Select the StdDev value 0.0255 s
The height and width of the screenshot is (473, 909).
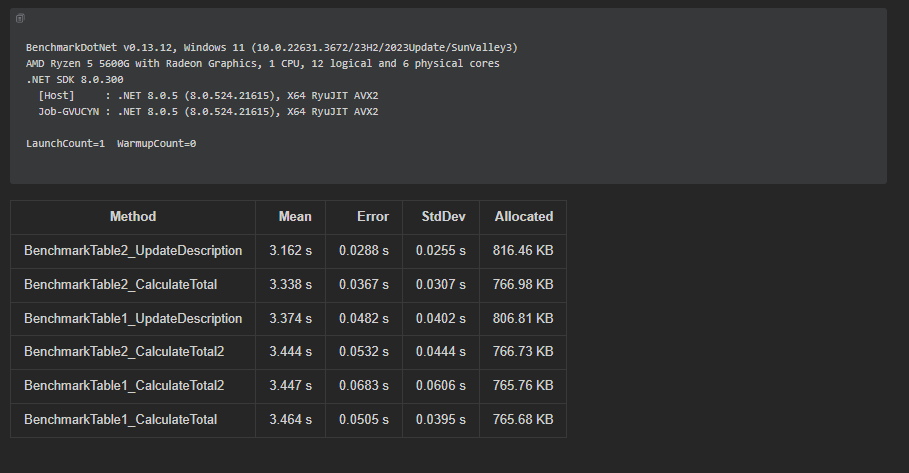pyautogui.click(x=441, y=251)
